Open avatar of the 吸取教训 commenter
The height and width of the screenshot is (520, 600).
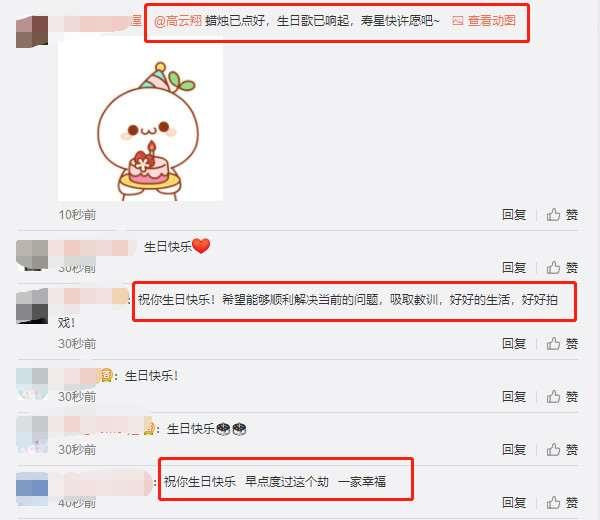32,306
